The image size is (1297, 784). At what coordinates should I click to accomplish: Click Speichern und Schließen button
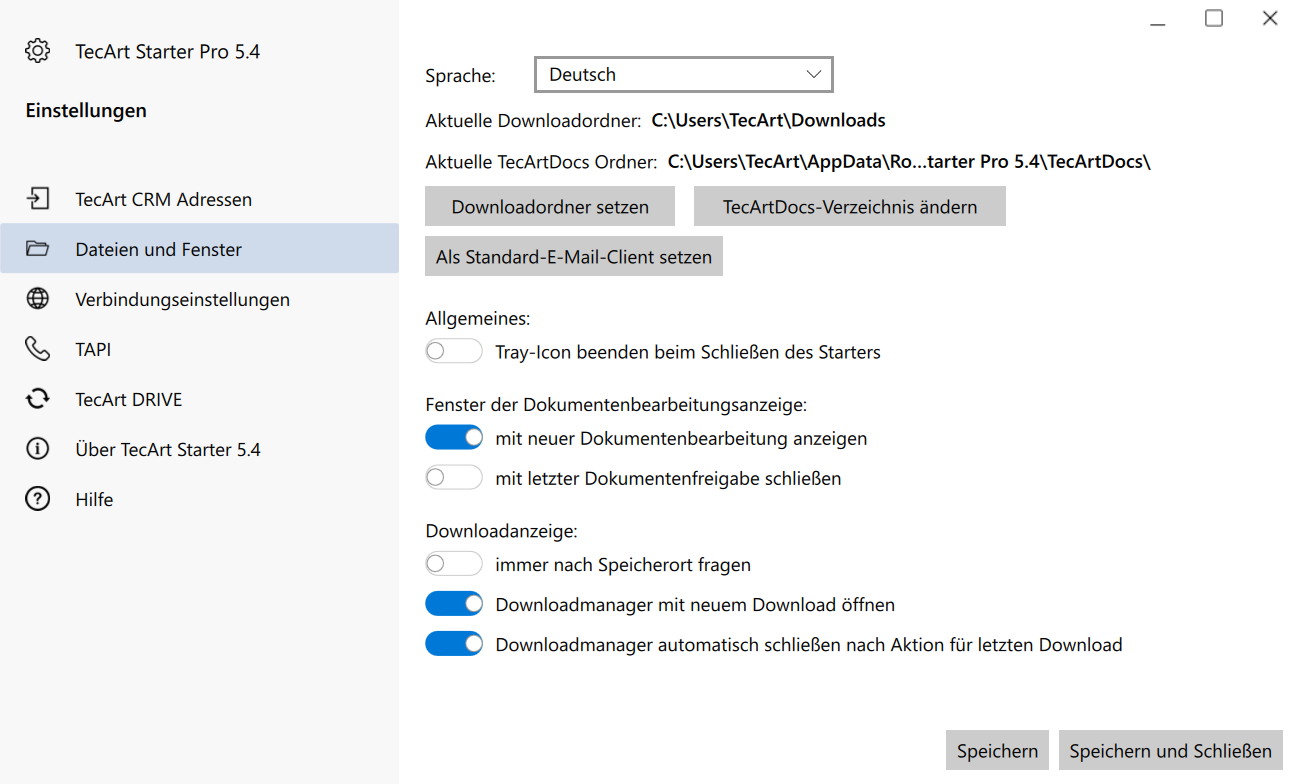click(1171, 750)
